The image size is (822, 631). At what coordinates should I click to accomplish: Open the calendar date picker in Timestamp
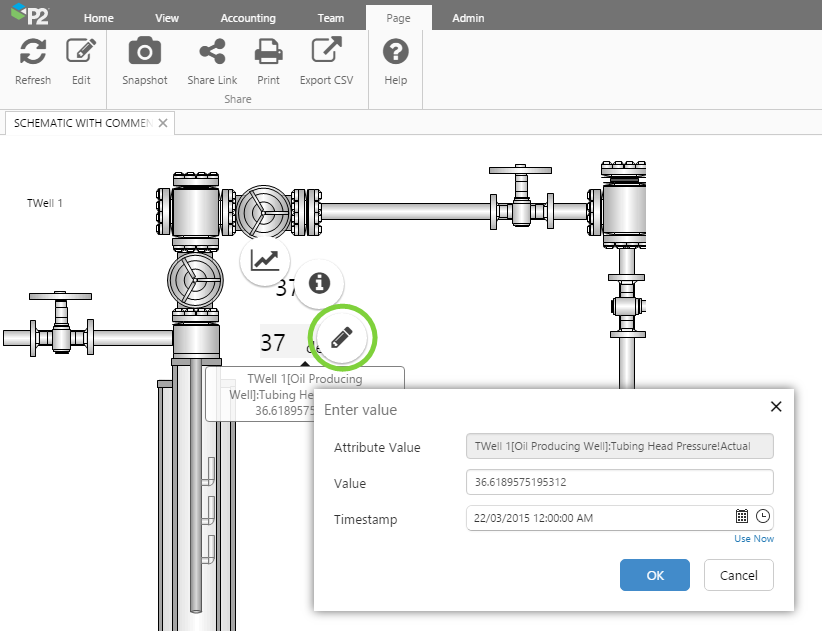pyautogui.click(x=742, y=517)
